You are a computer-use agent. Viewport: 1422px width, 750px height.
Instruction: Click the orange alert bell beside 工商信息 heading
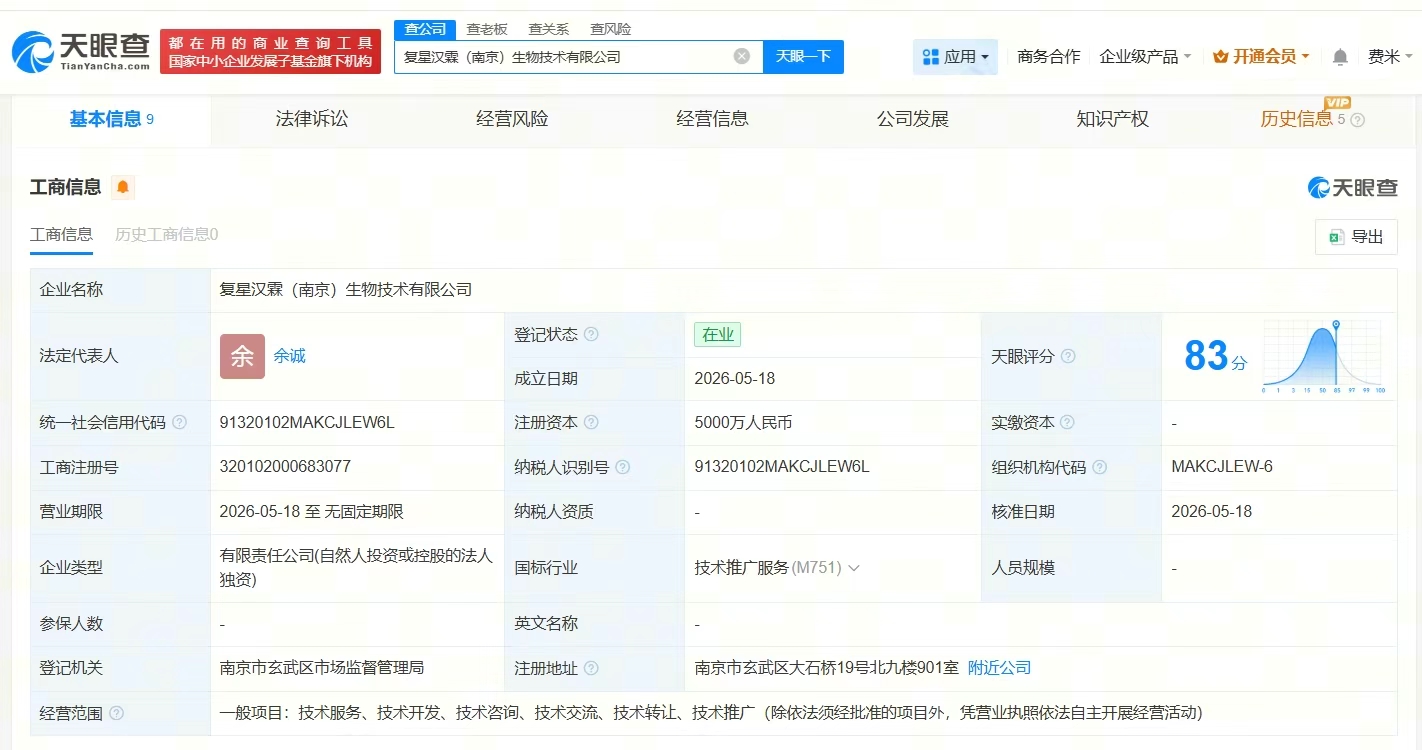point(123,187)
